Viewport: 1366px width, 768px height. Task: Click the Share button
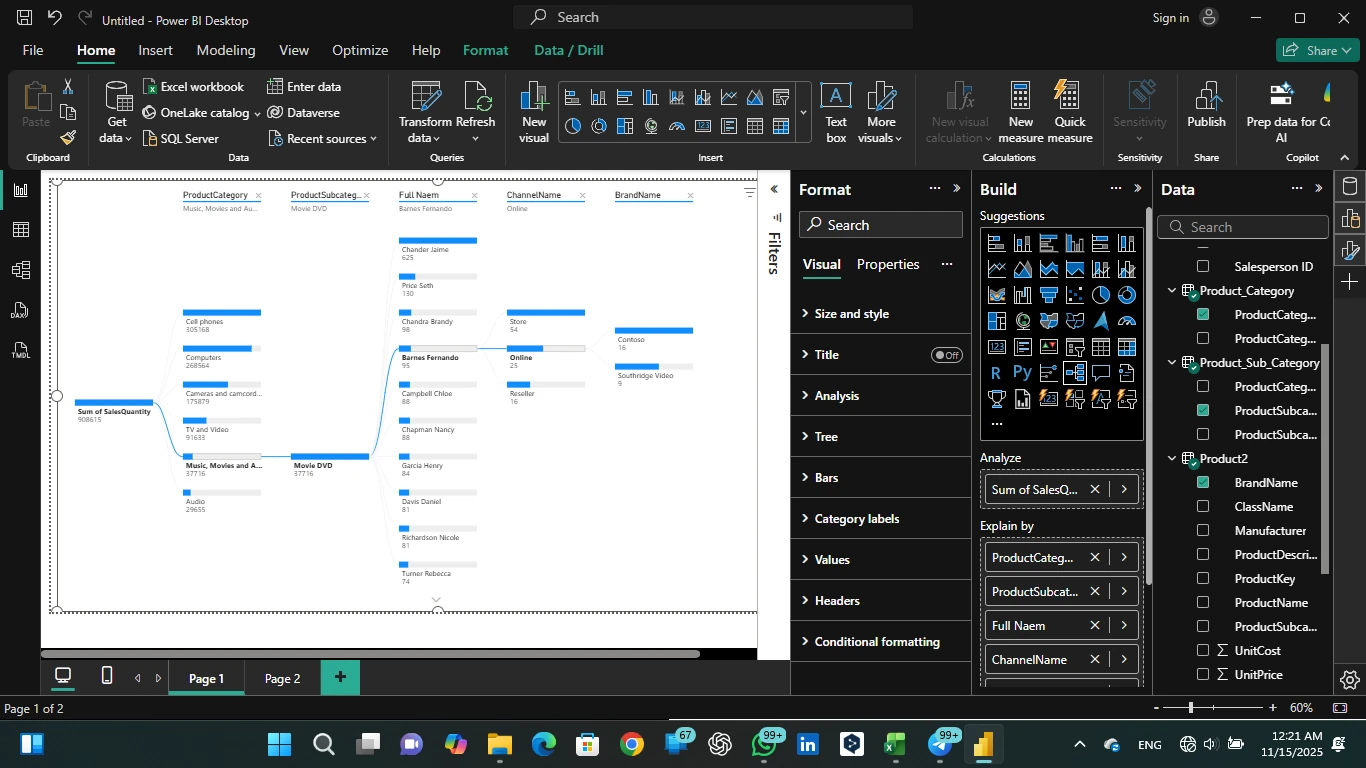(1317, 50)
